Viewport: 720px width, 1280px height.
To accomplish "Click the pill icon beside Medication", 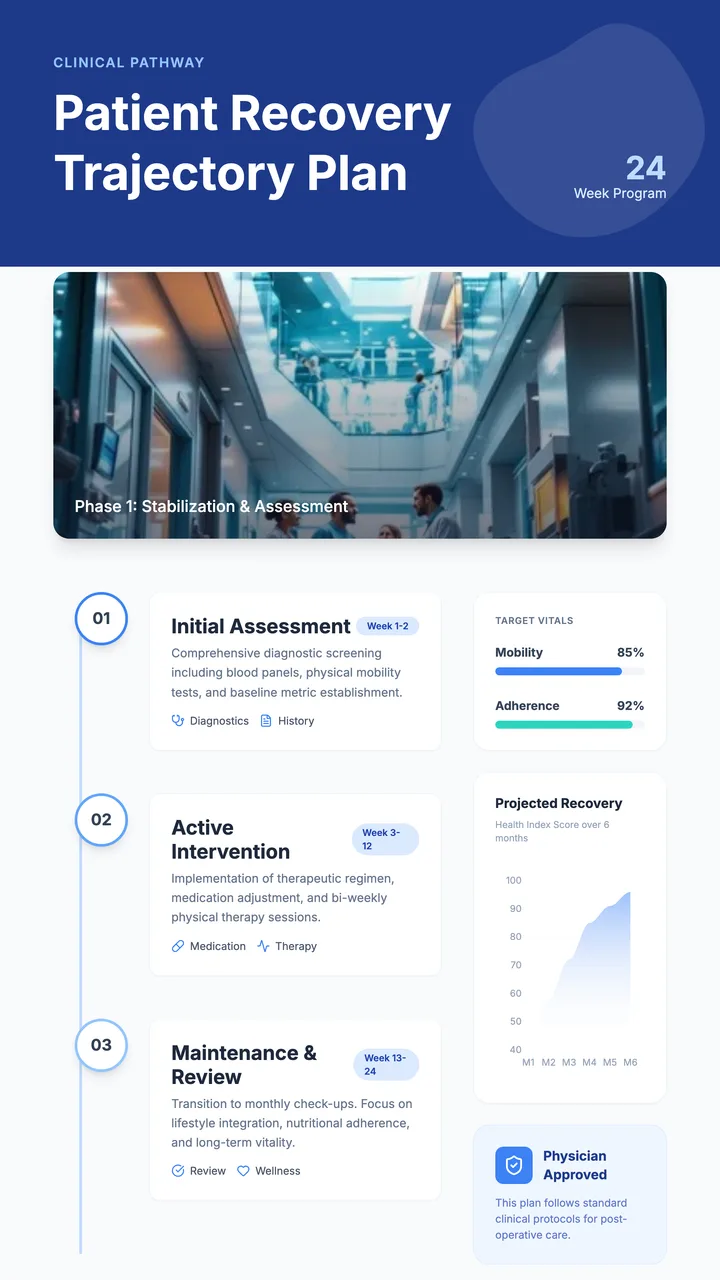I will [178, 945].
